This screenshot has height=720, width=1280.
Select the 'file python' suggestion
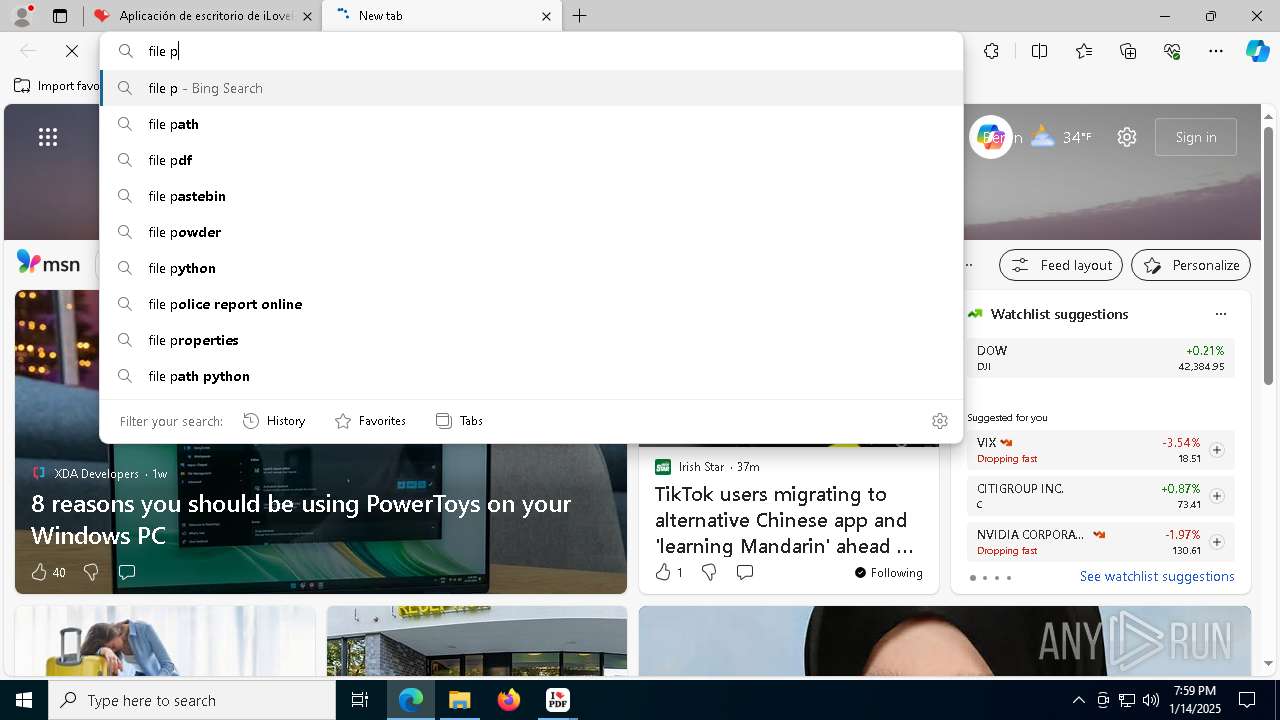point(532,268)
